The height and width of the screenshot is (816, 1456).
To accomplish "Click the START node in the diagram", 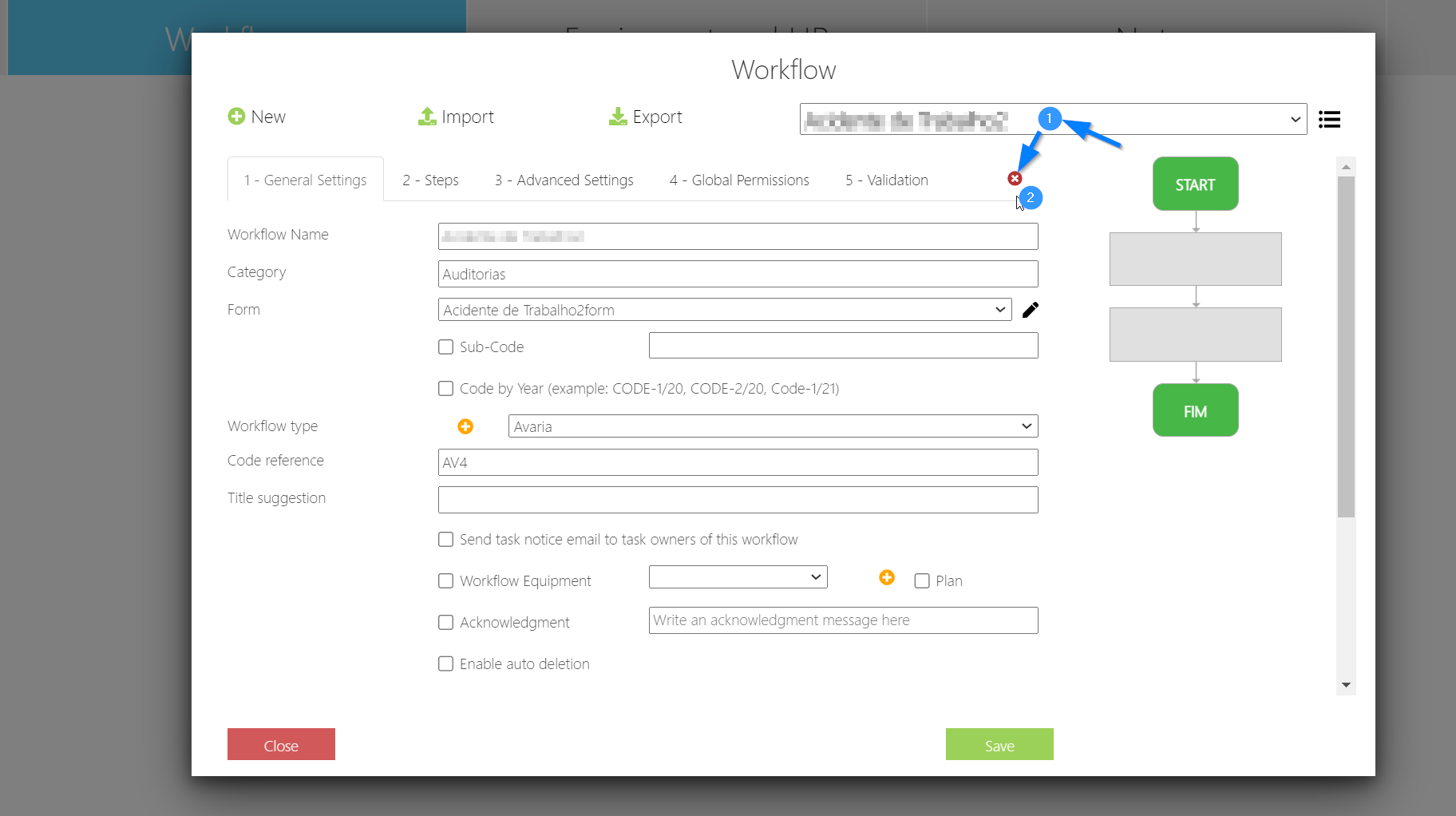I will [1195, 184].
